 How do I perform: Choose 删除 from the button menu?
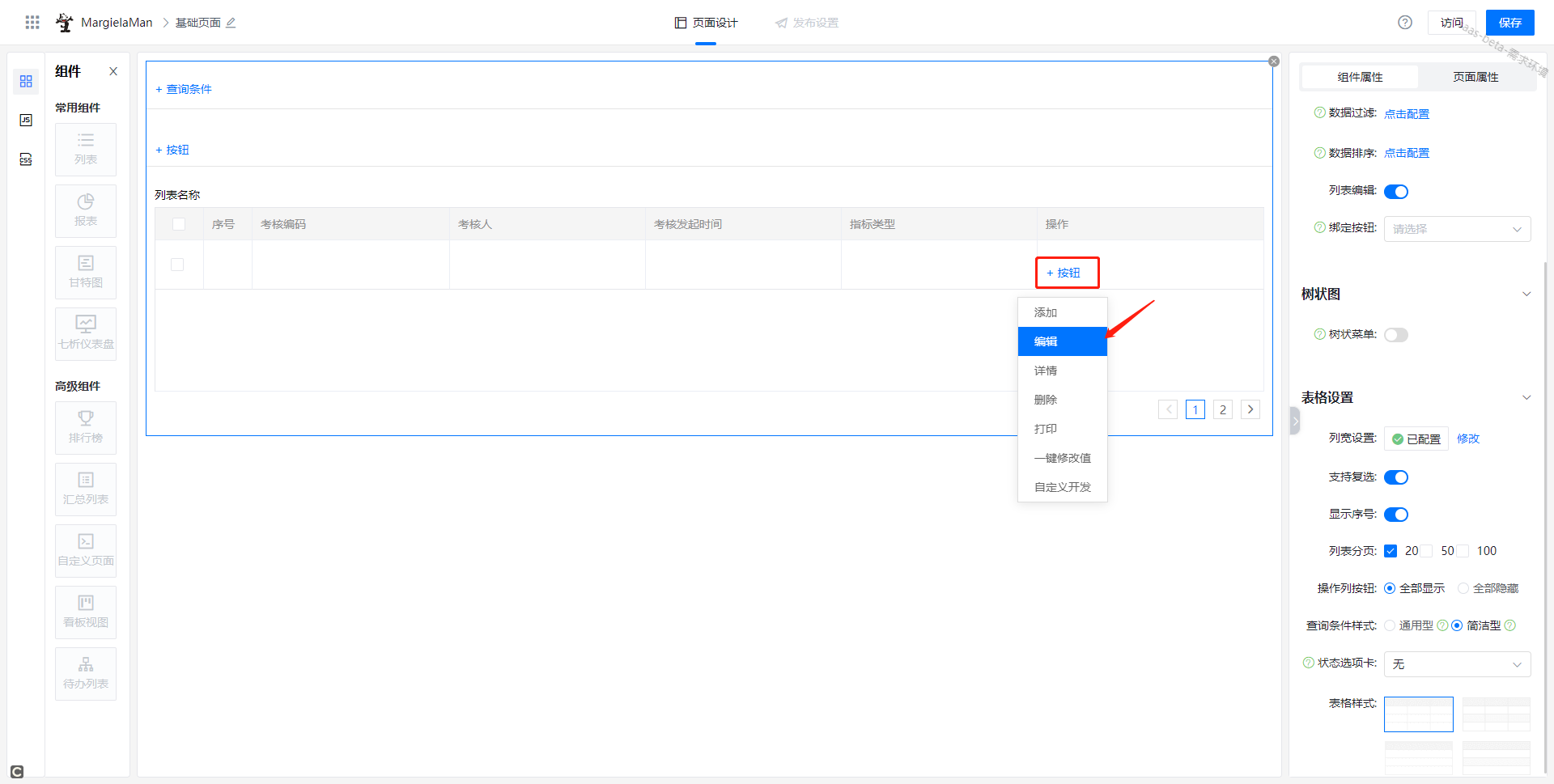(x=1063, y=400)
